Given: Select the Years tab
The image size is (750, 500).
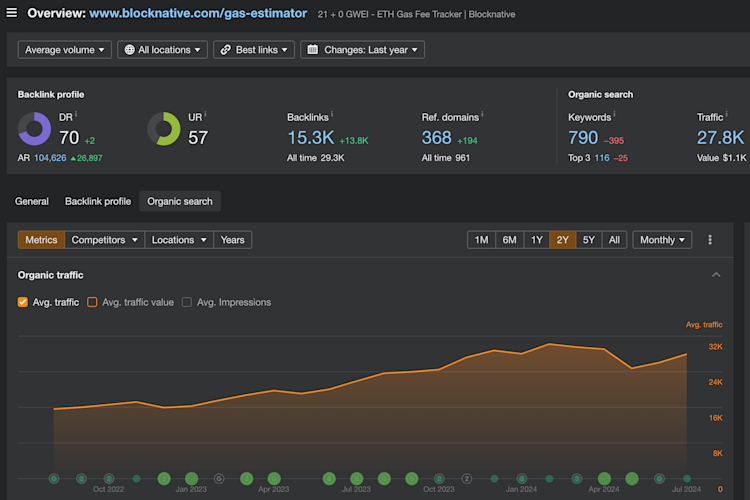Looking at the screenshot, I should [232, 240].
